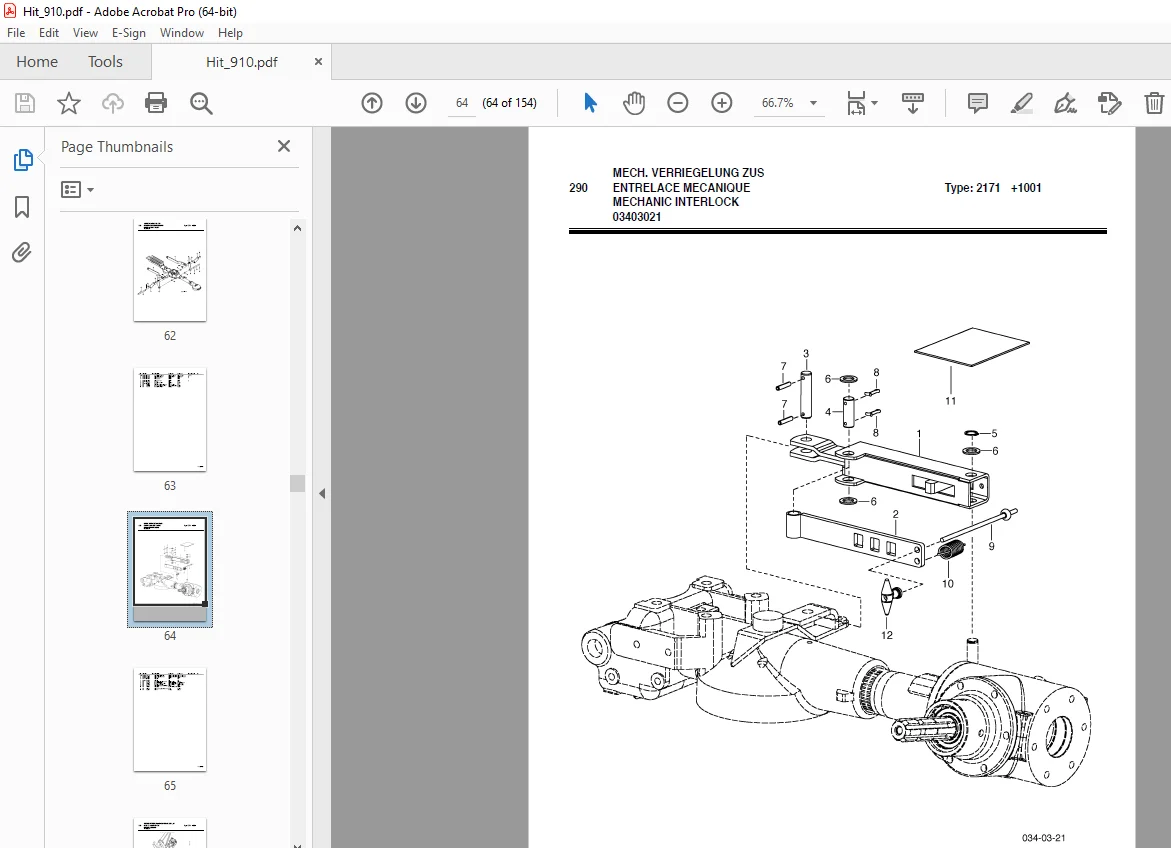Select page 64 thumbnail
1171x848 pixels.
tap(170, 569)
